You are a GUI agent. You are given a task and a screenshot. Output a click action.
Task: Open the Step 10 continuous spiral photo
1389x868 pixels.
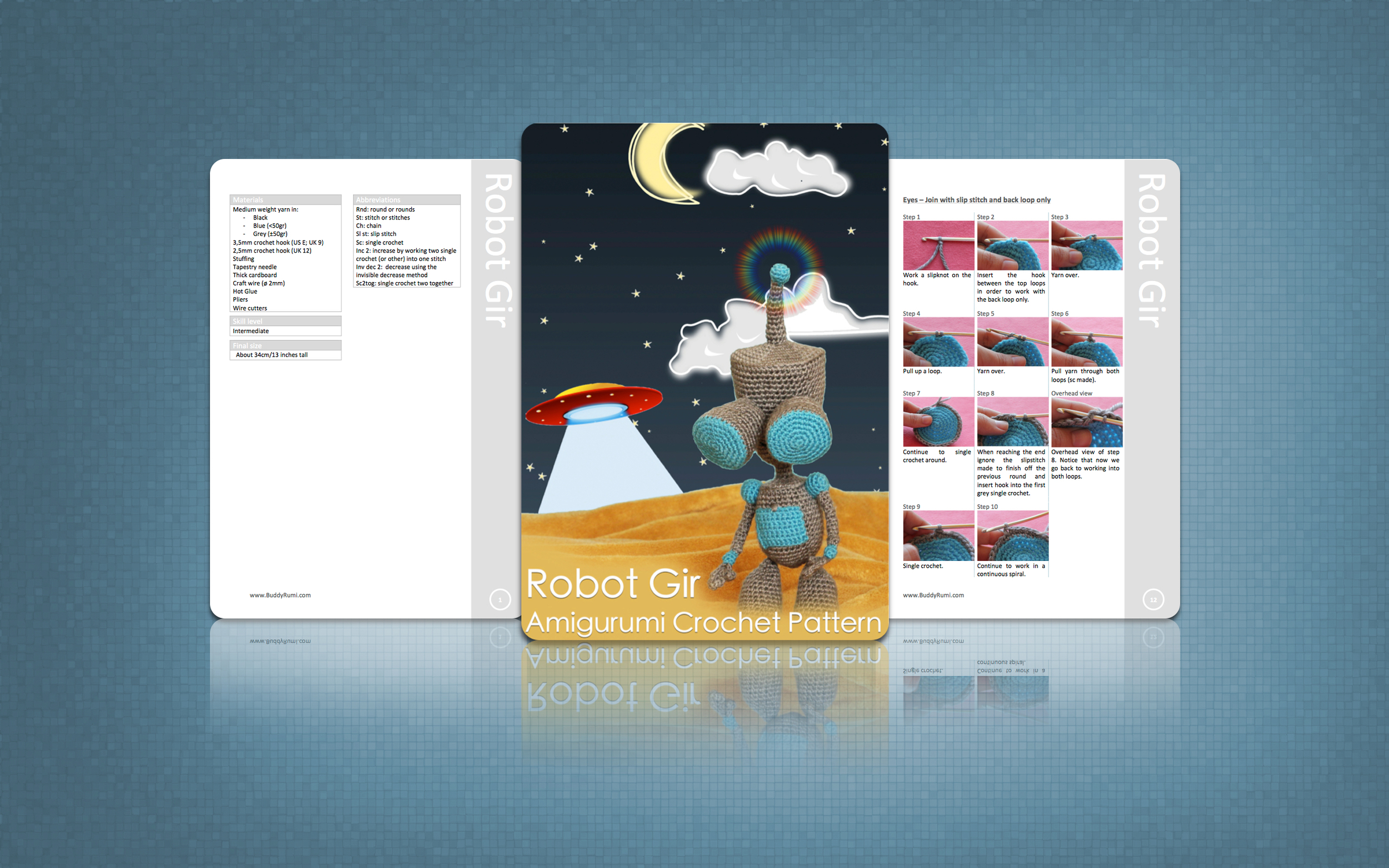tap(1012, 535)
